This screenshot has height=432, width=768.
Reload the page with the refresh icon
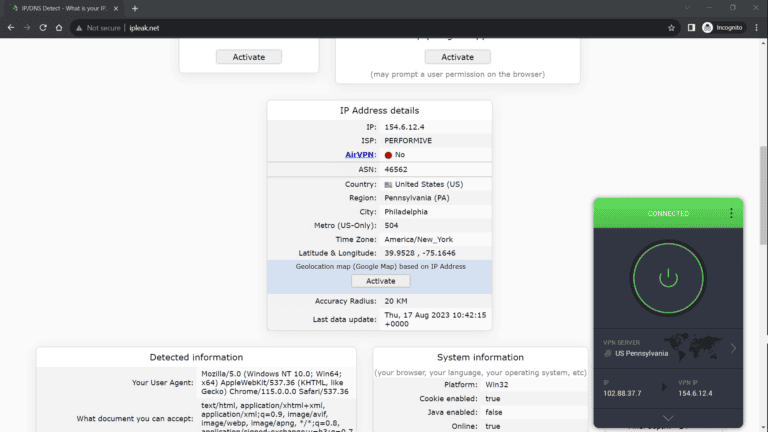(42, 27)
